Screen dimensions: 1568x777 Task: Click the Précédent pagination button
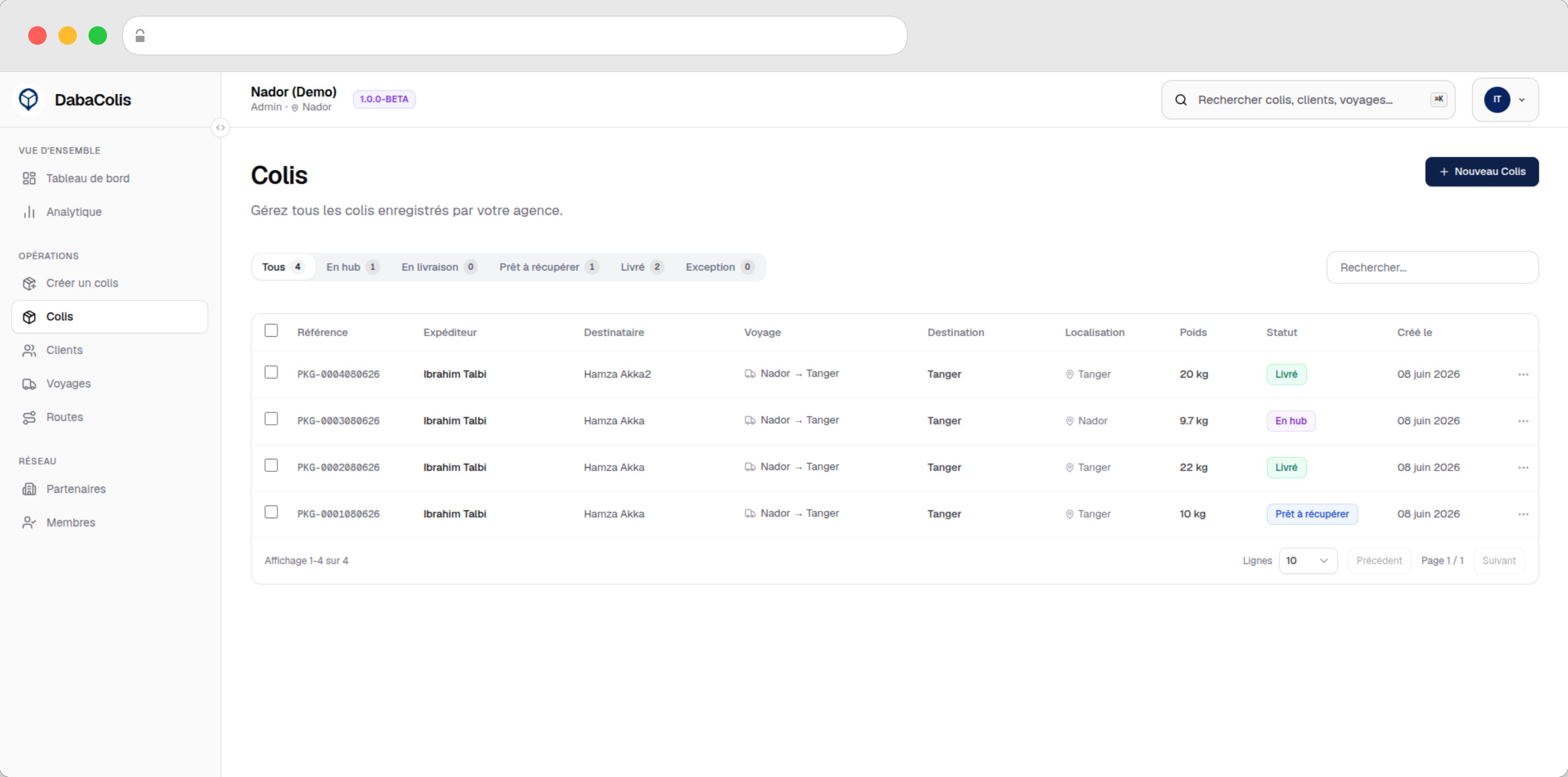click(x=1379, y=561)
